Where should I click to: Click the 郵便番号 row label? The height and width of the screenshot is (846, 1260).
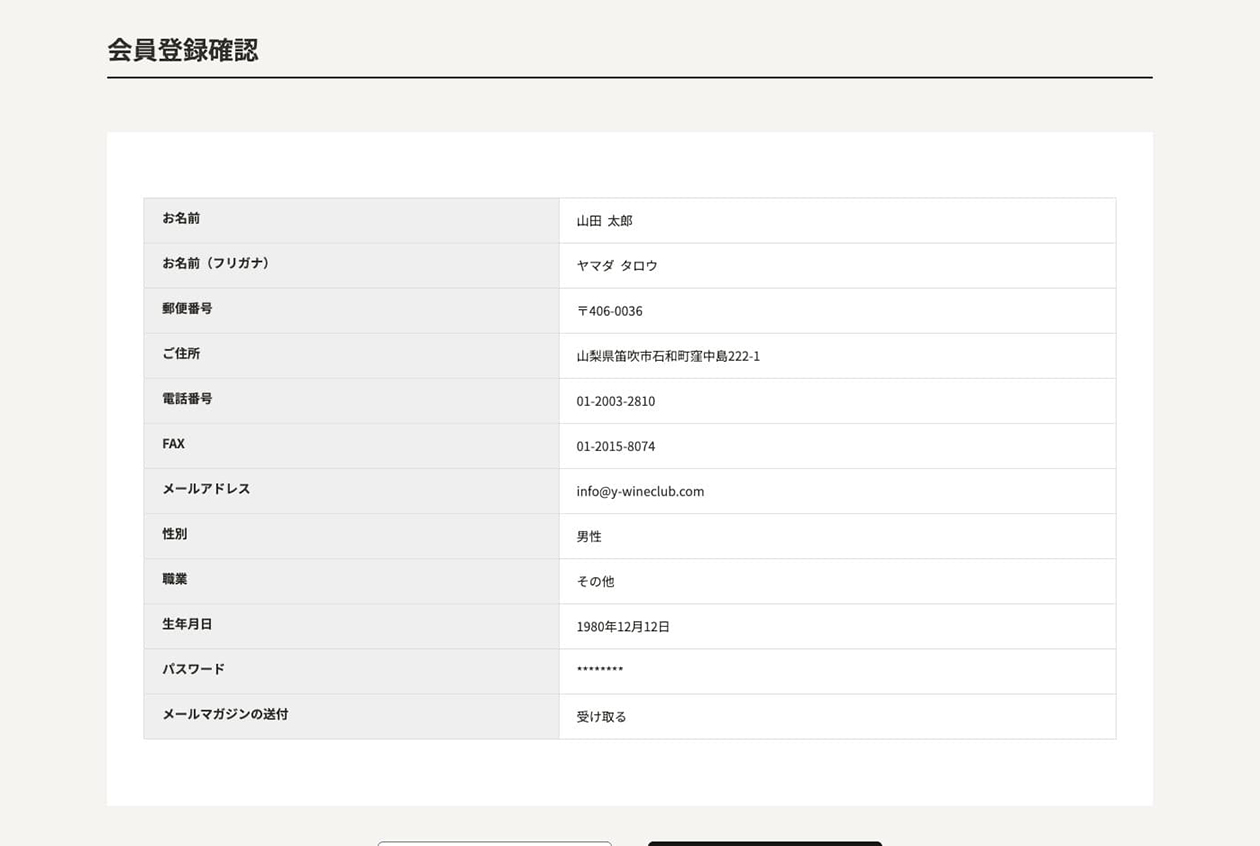pyautogui.click(x=187, y=308)
